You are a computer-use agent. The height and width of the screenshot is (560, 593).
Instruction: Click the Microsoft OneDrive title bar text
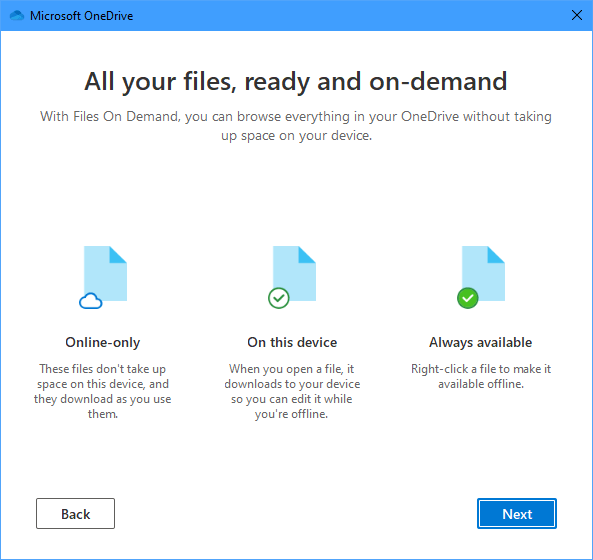click(81, 16)
